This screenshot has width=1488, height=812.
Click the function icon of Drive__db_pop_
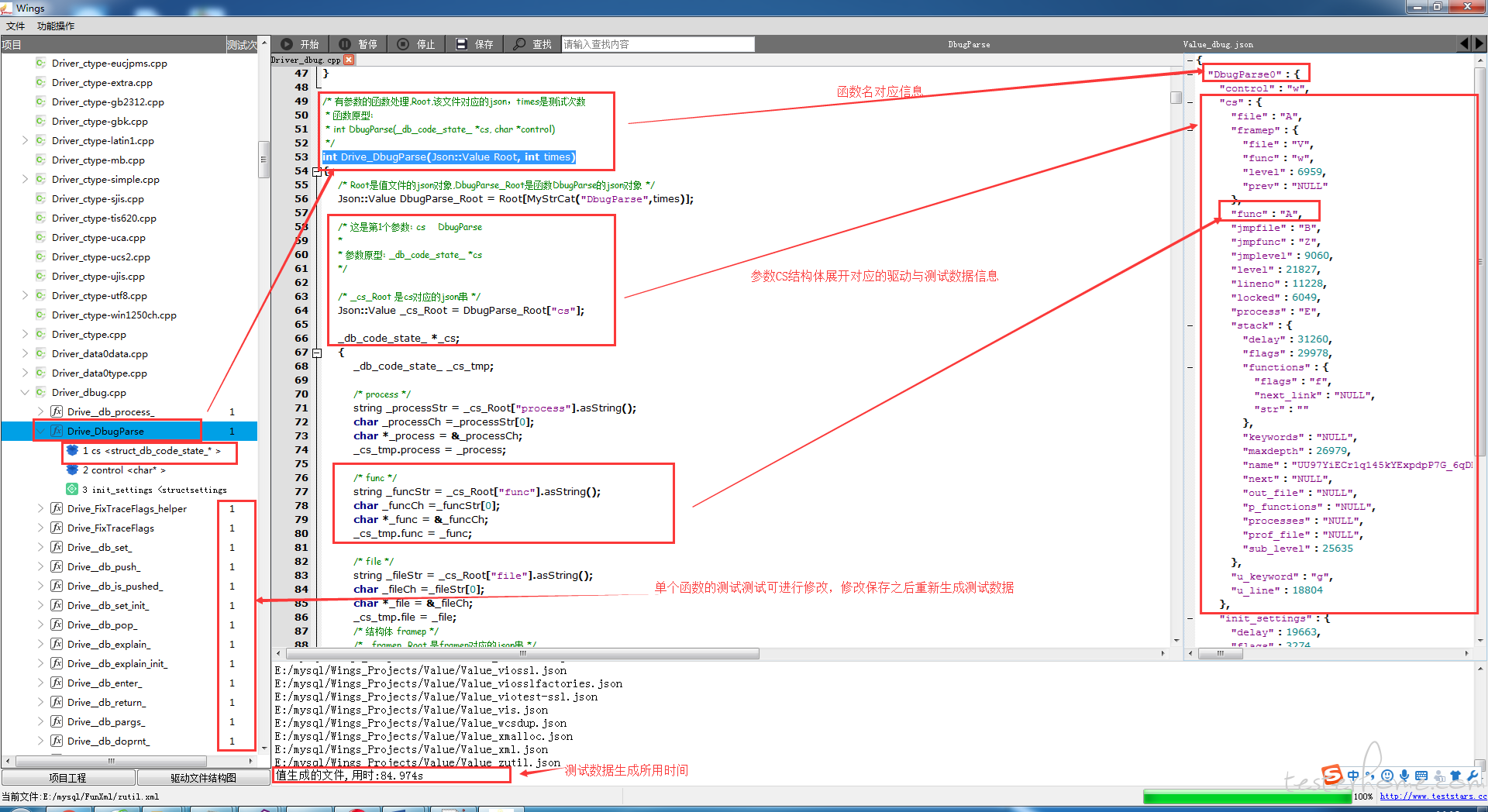[x=57, y=624]
